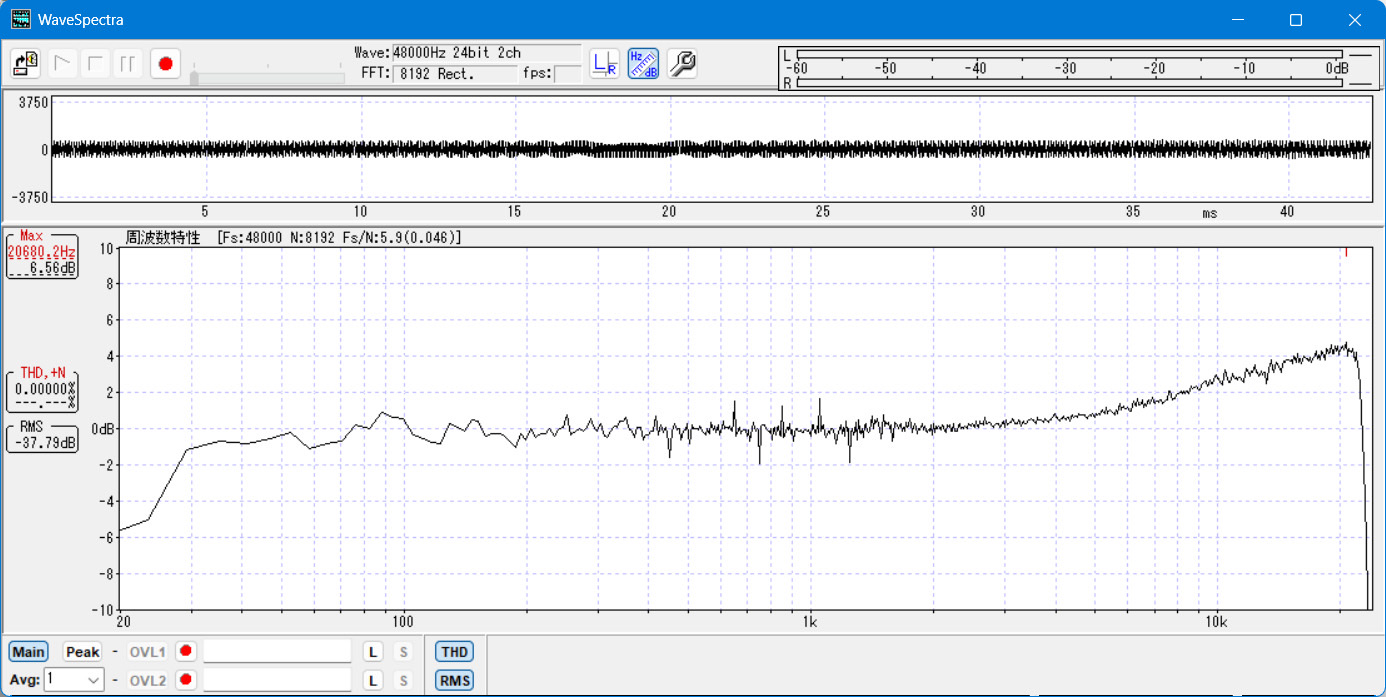Image resolution: width=1386 pixels, height=697 pixels.
Task: Toggle the RMS display button
Action: click(x=455, y=681)
